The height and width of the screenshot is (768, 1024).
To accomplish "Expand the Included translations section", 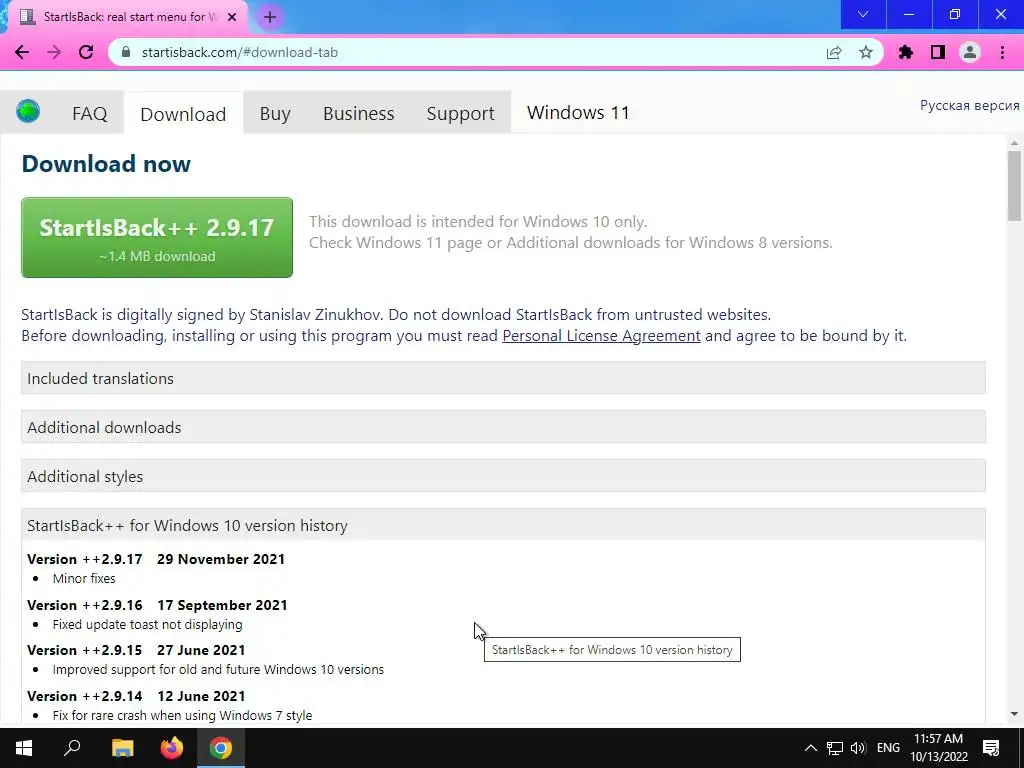I will [x=503, y=378].
